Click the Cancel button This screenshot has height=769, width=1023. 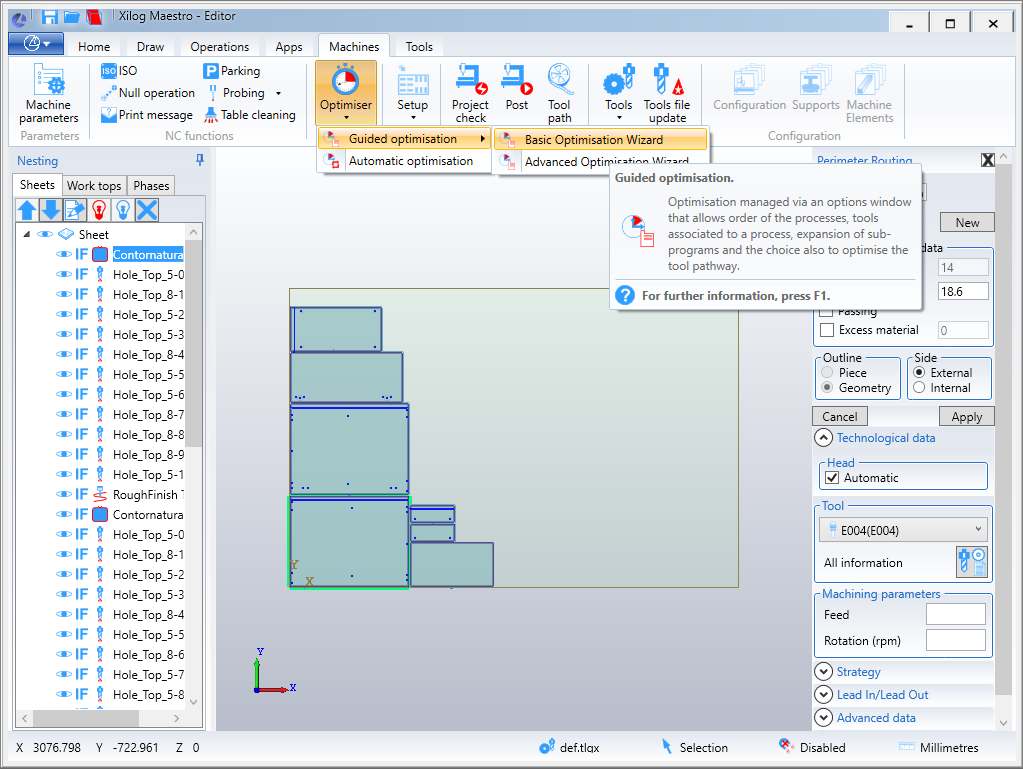point(840,416)
